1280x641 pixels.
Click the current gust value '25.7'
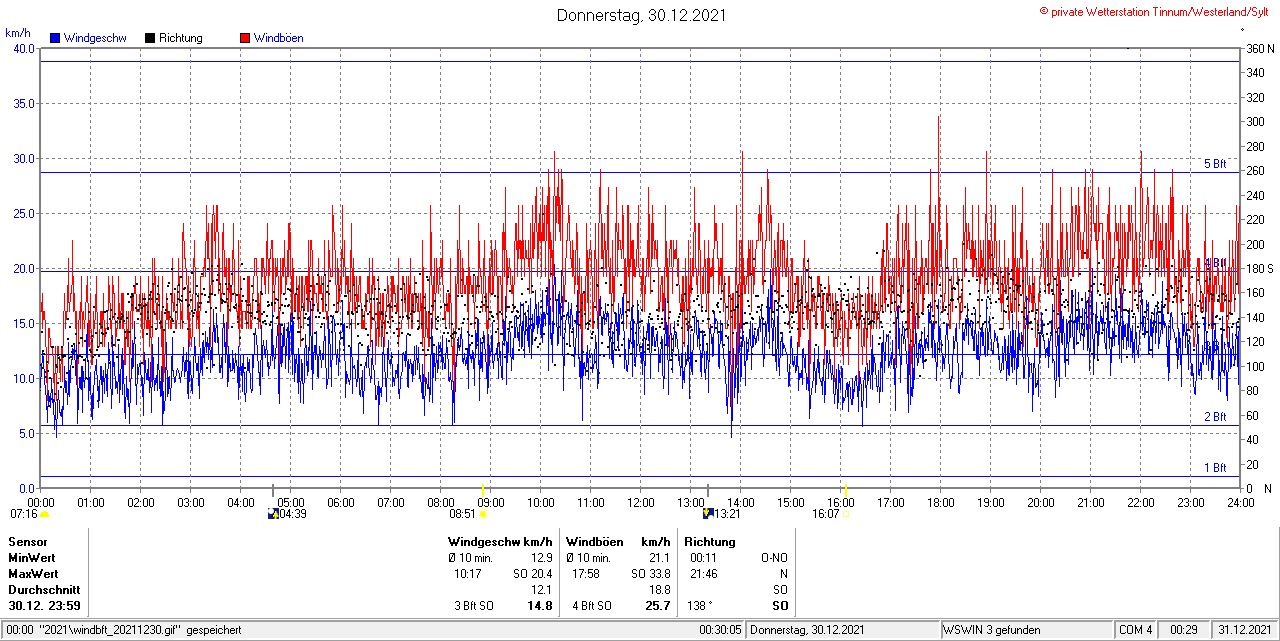(x=657, y=606)
